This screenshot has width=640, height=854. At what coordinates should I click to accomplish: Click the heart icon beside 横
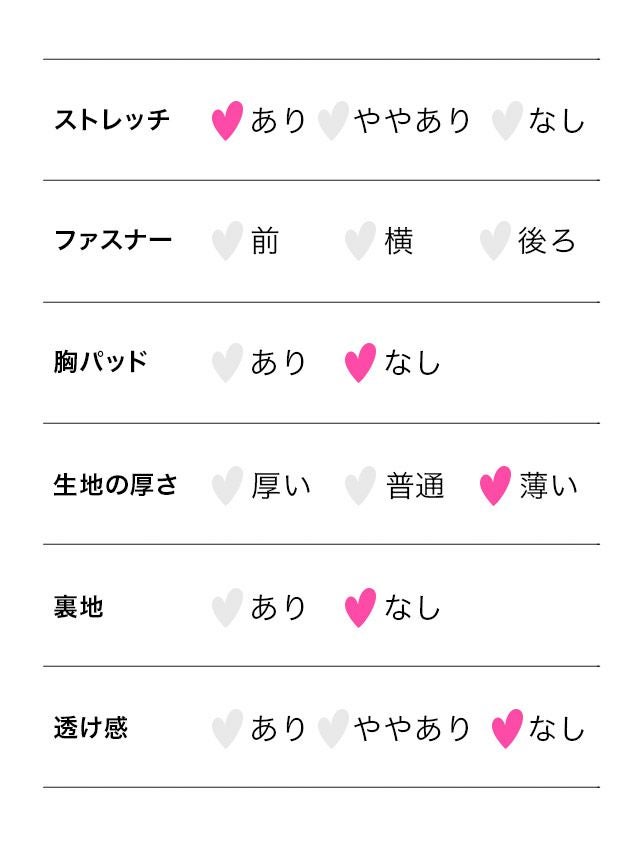[360, 242]
